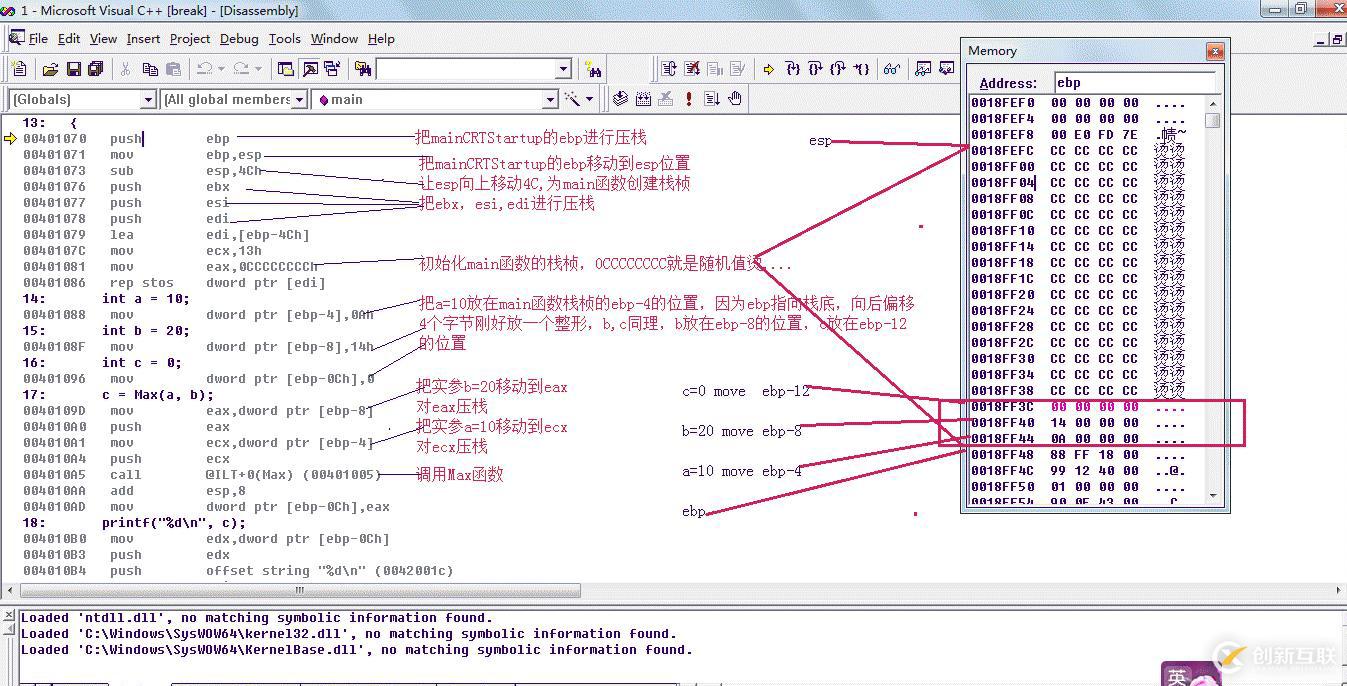This screenshot has width=1347, height=686.
Task: Click the Insert/Remove Breakpoint hand icon
Action: [x=735, y=99]
